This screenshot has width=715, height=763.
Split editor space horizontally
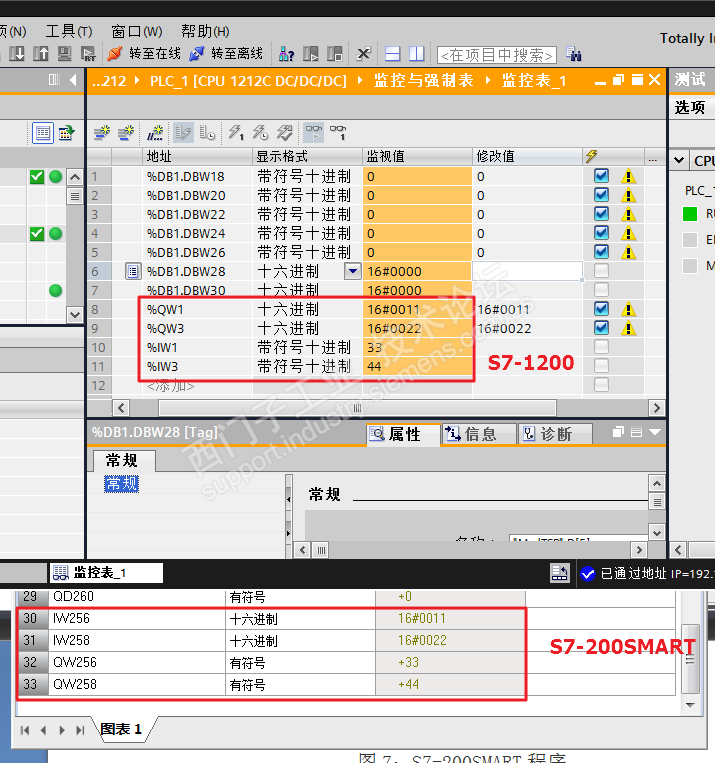pos(392,54)
